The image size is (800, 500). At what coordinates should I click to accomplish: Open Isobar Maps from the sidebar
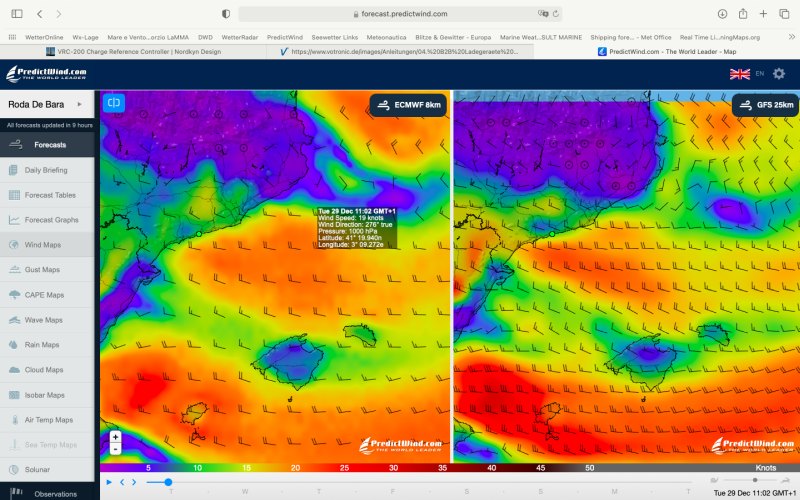coord(45,395)
